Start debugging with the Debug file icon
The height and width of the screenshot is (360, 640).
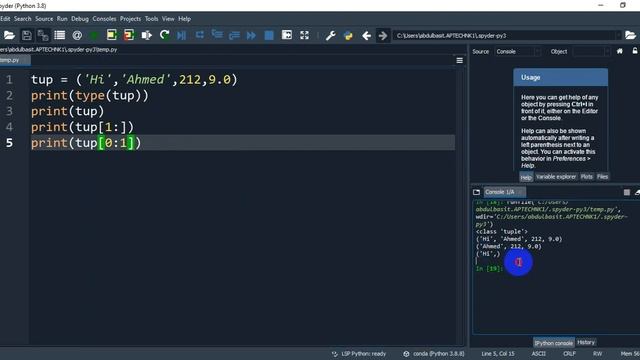click(182, 36)
